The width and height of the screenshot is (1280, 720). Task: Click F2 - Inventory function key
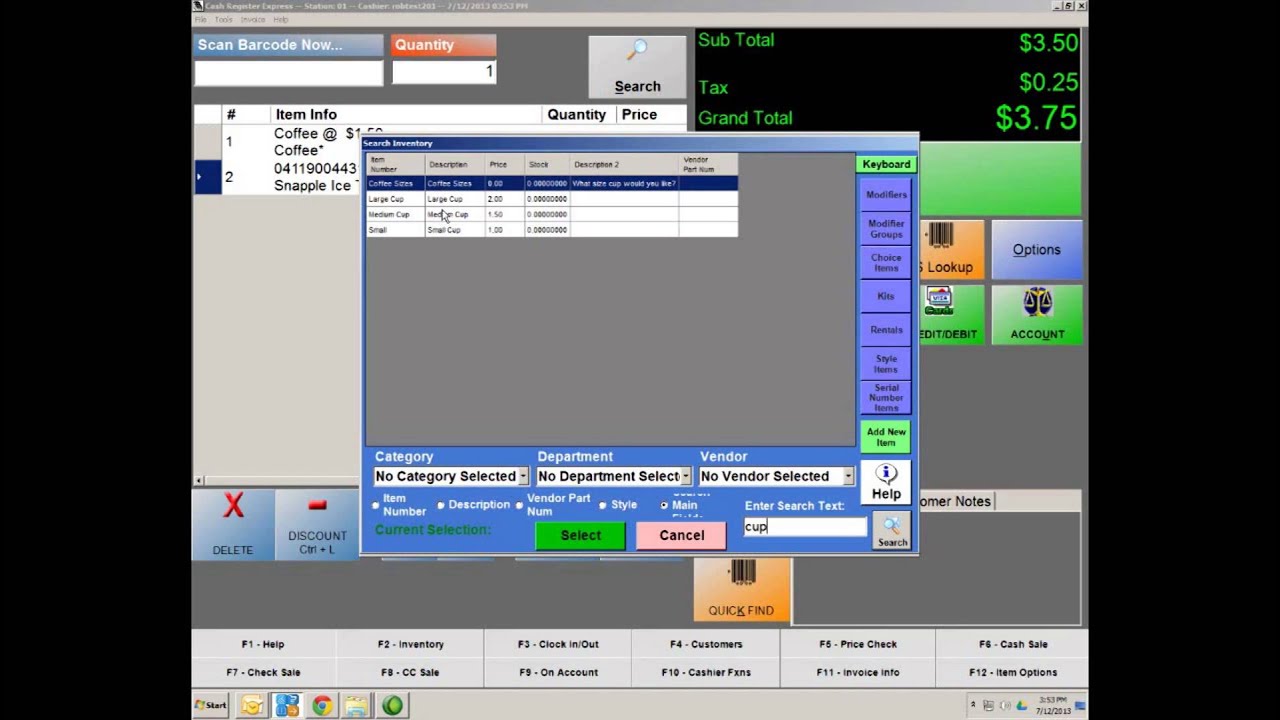tap(411, 644)
